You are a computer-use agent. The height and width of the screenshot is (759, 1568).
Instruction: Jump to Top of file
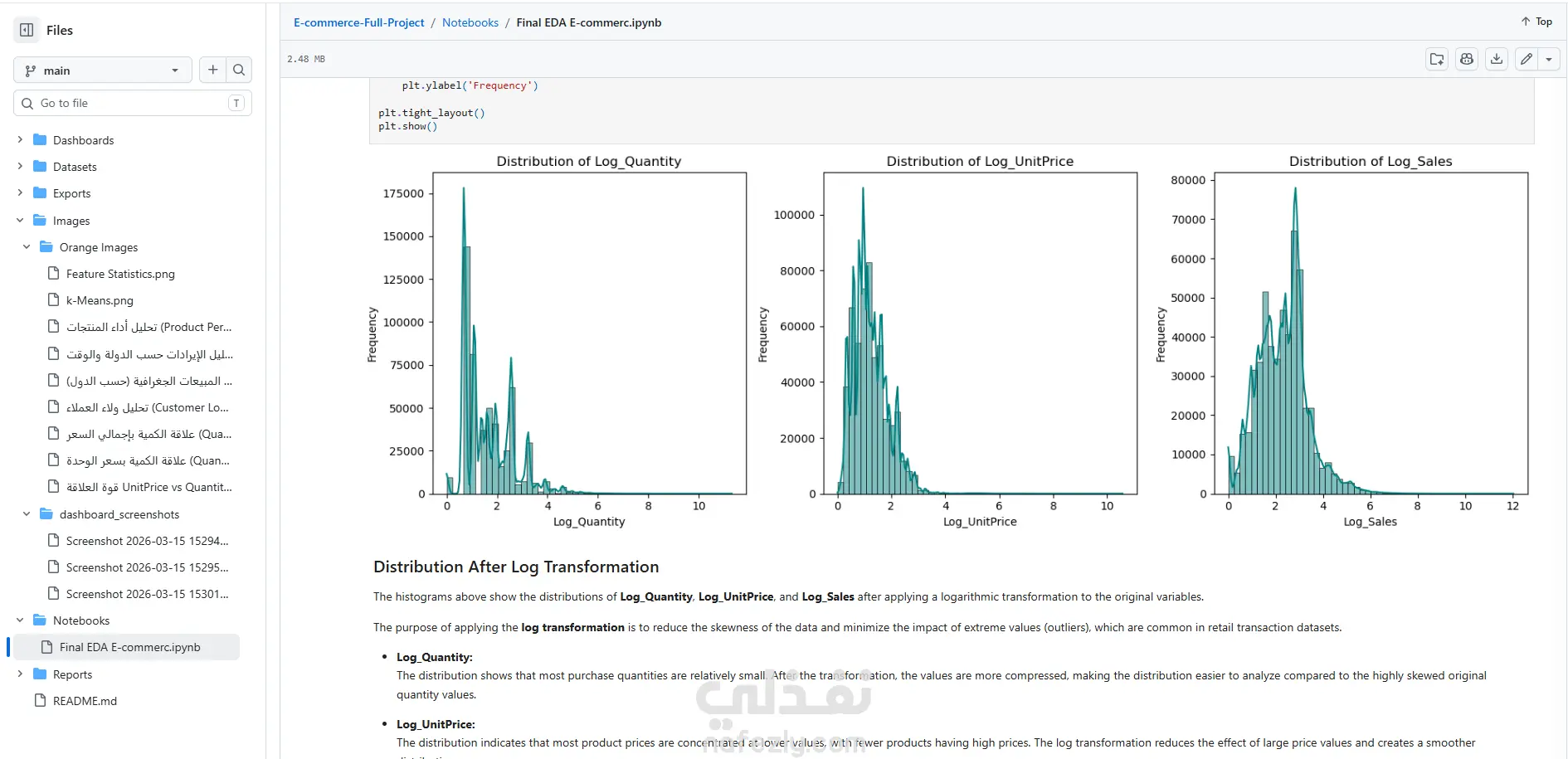coord(1536,22)
